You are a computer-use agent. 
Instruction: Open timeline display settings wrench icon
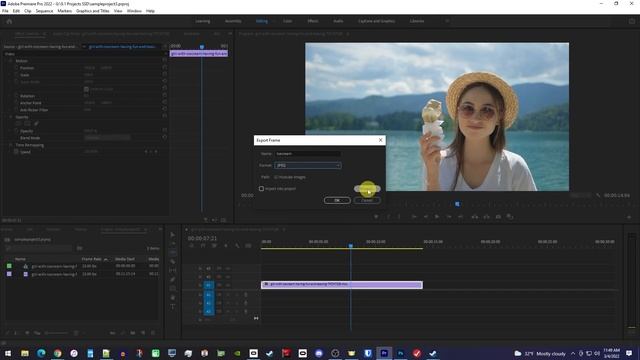point(237,246)
